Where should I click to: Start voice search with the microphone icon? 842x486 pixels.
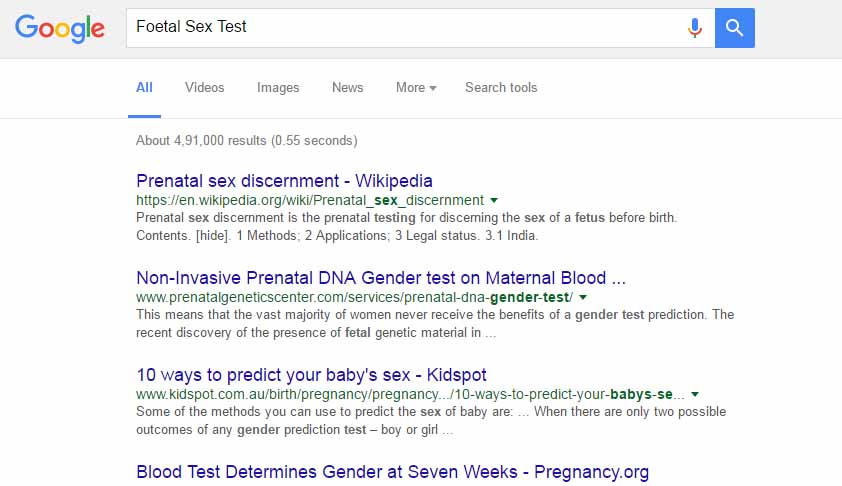[x=695, y=28]
